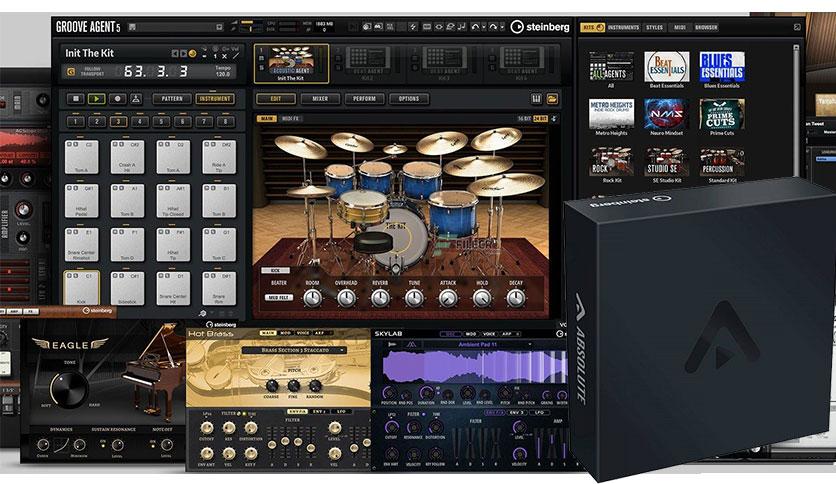The image size is (836, 484).
Task: Open the orange folder browser icon
Action: coord(552,99)
